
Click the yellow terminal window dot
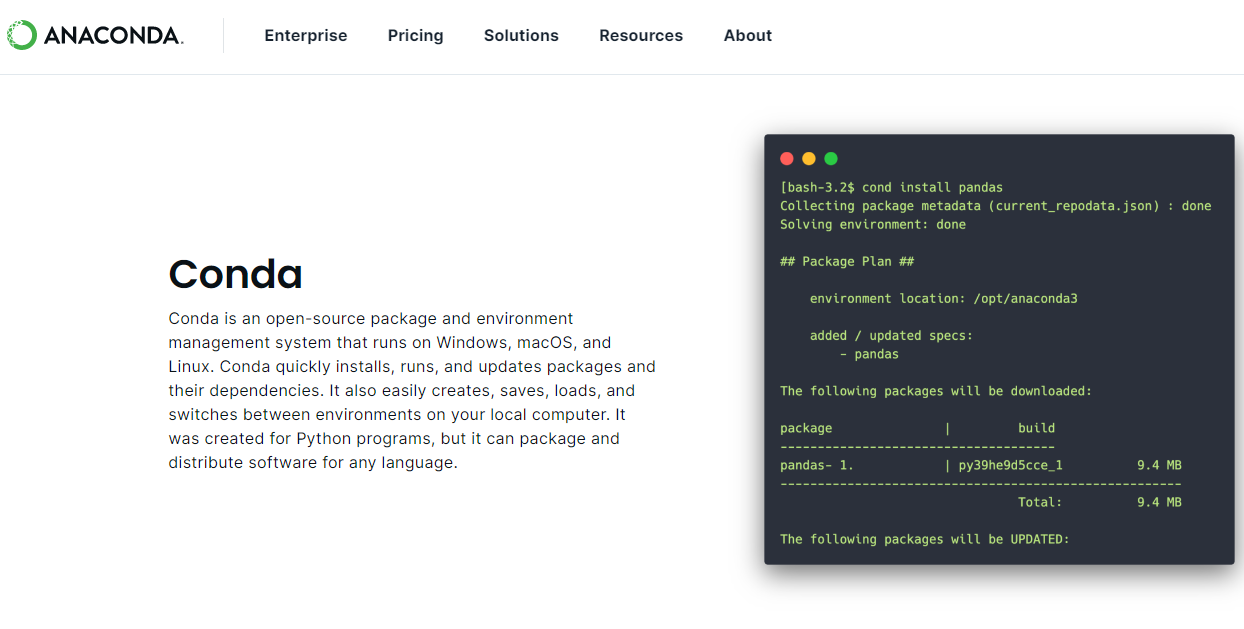(x=809, y=159)
